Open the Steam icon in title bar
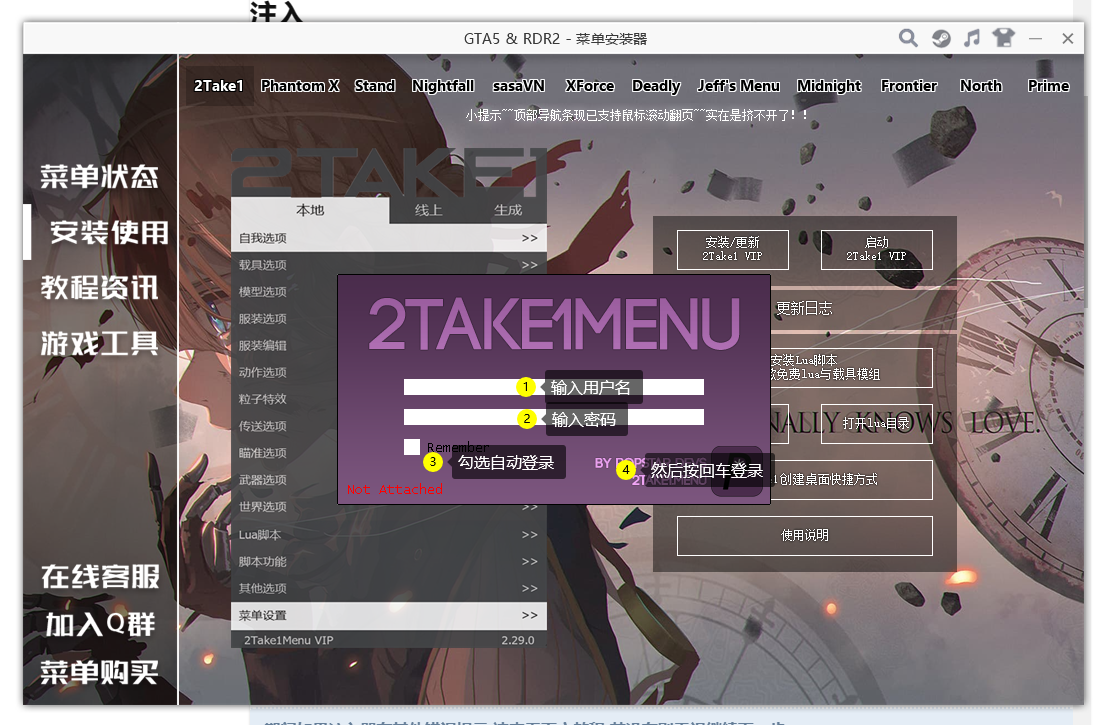Image resolution: width=1116 pixels, height=725 pixels. (x=941, y=38)
